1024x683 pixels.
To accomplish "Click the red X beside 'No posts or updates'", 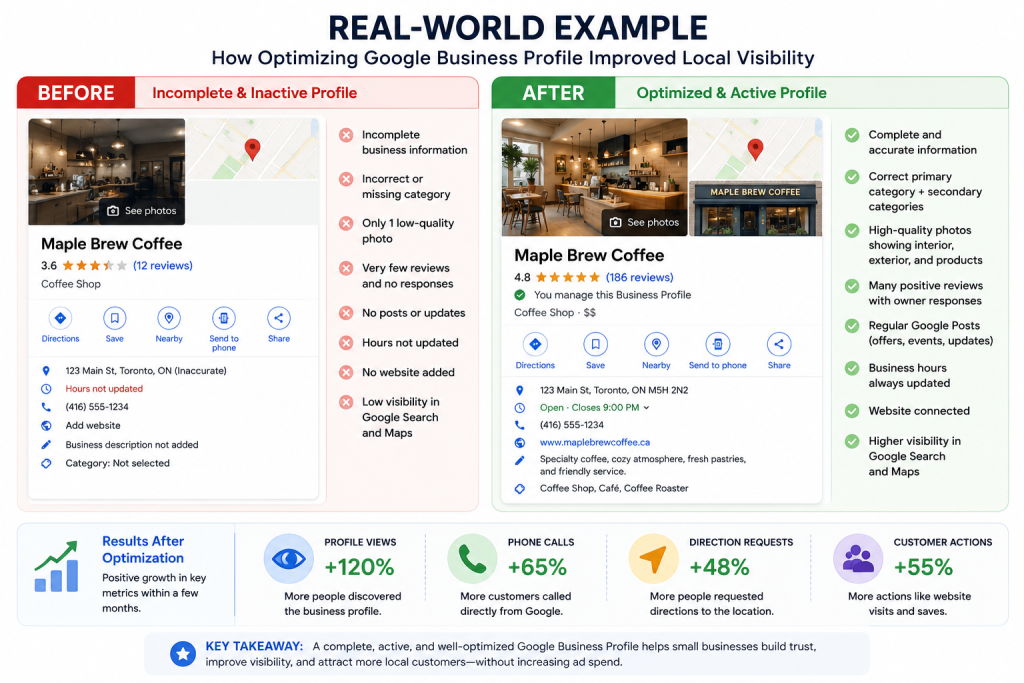I will [x=346, y=313].
